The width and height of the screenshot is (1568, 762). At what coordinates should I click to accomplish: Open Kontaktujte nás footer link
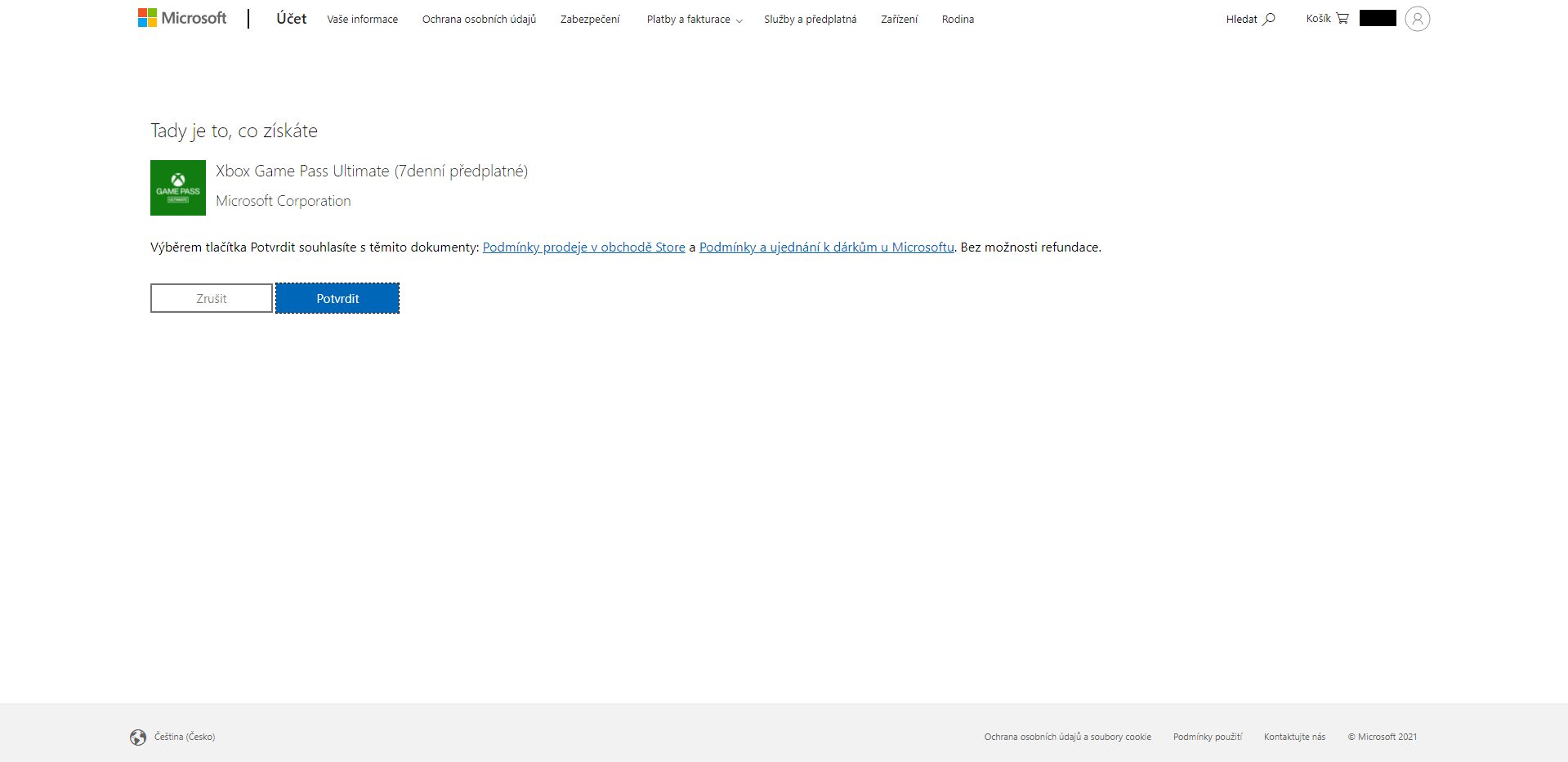(1295, 737)
